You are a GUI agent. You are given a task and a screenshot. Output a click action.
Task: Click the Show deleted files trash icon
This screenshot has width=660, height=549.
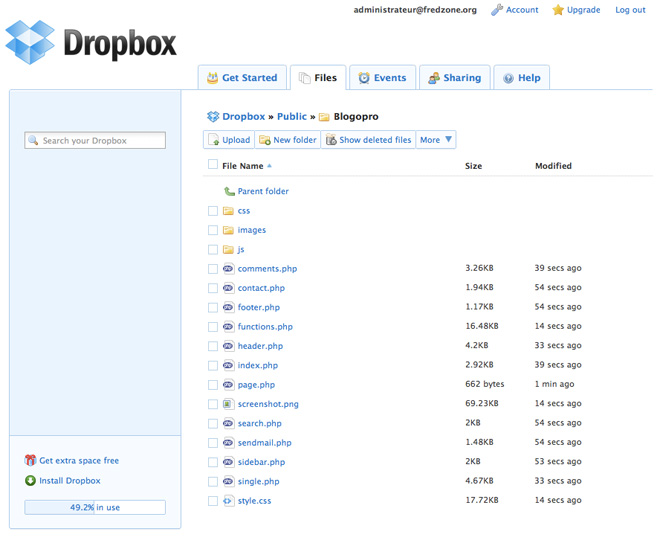pos(331,139)
